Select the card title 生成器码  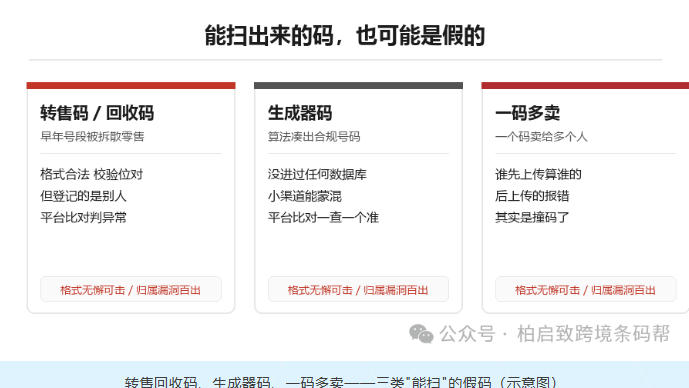pyautogui.click(x=300, y=113)
